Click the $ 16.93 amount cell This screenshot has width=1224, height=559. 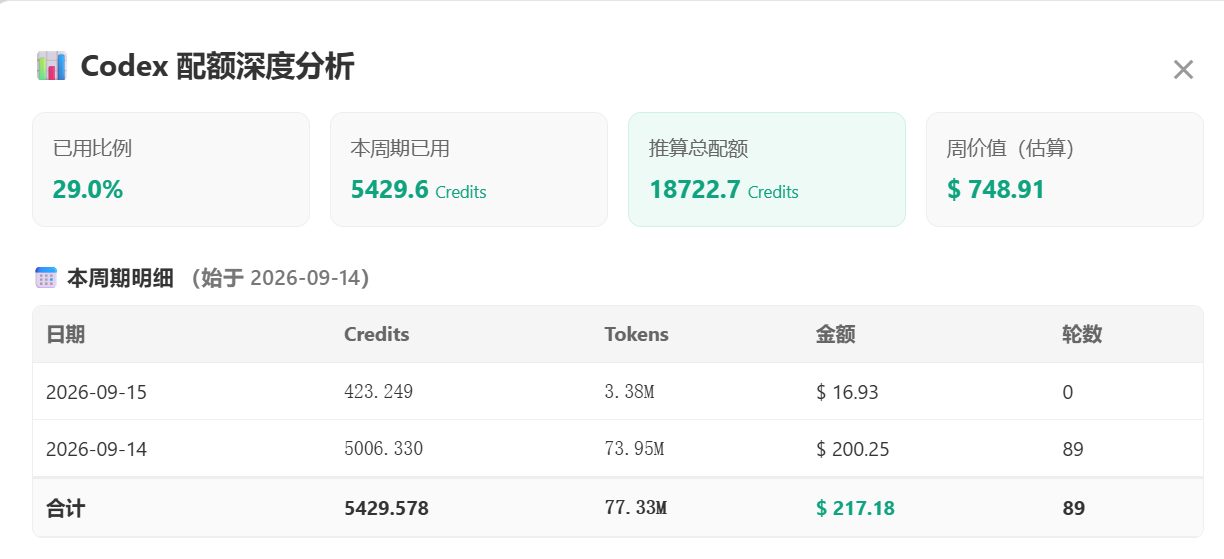pos(847,392)
